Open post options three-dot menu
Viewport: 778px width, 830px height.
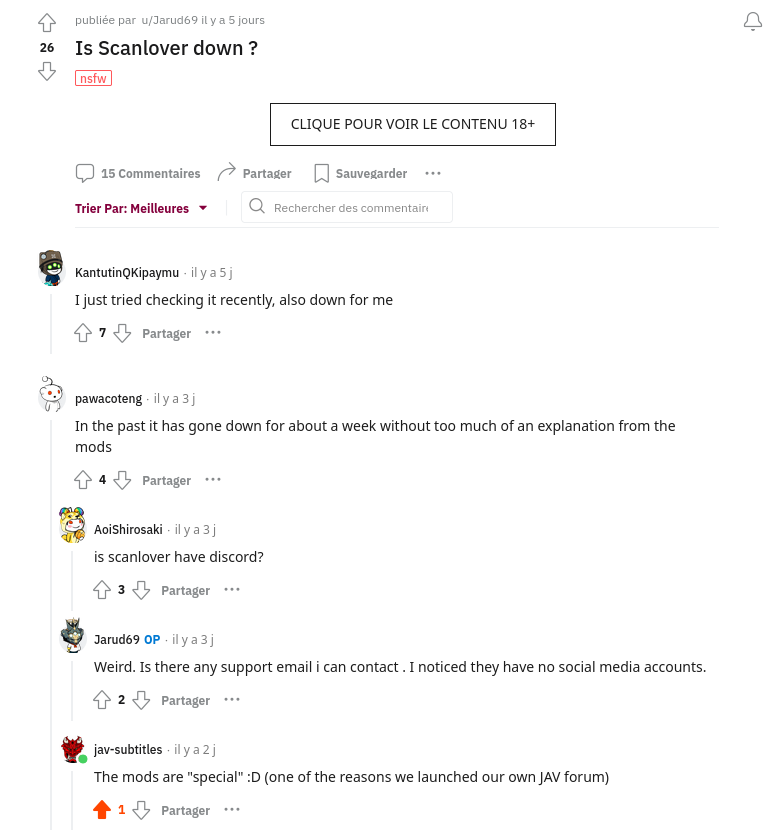(x=433, y=173)
